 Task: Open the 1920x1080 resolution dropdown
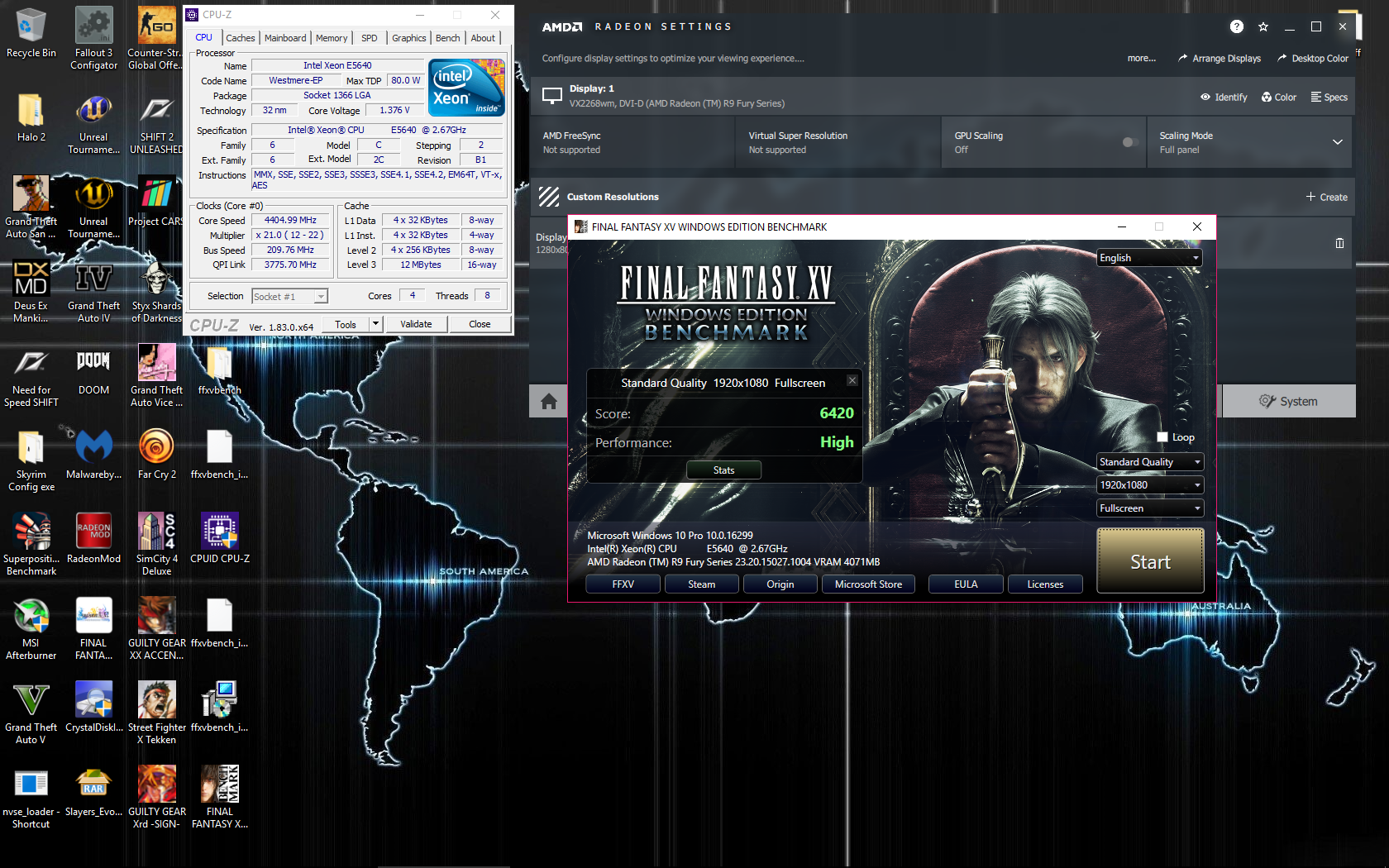click(x=1149, y=485)
